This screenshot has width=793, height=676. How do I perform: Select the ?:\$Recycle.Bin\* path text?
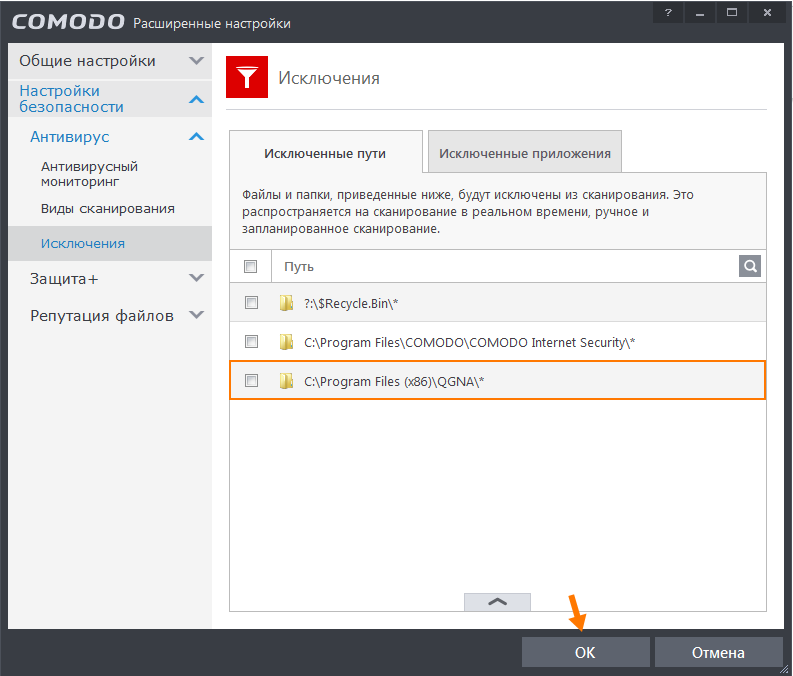pos(351,303)
